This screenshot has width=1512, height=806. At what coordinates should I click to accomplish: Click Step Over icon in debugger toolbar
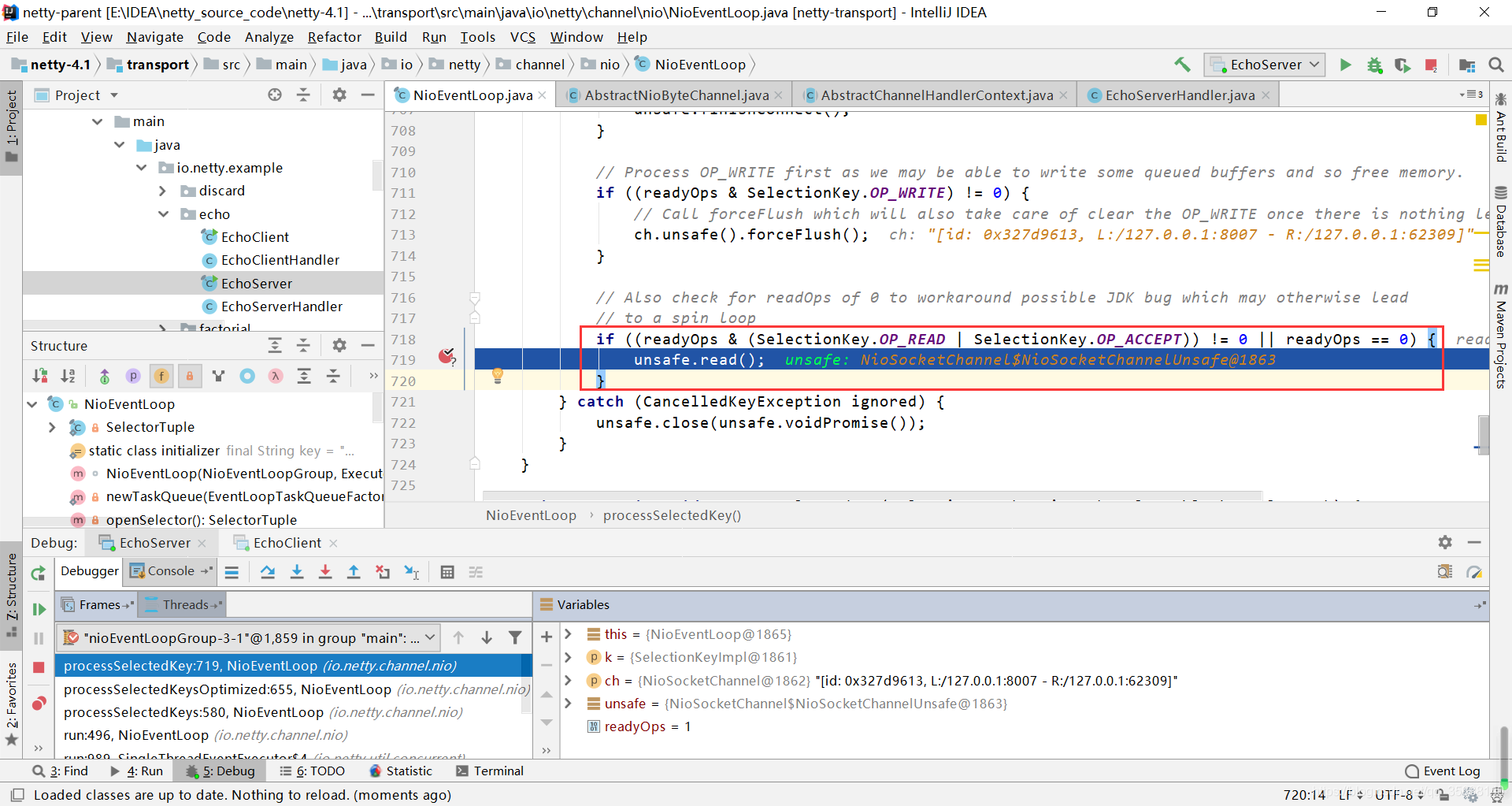point(268,572)
